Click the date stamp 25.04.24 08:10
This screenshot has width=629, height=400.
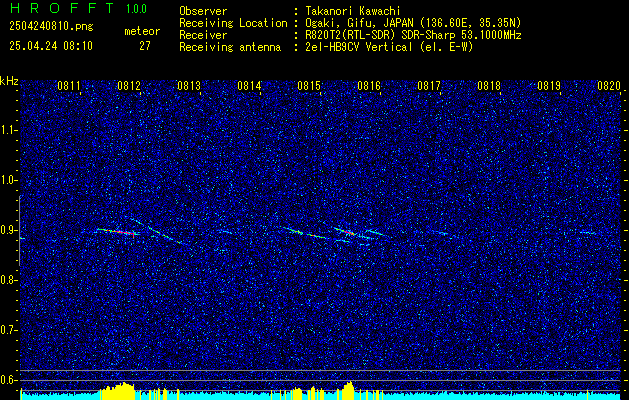(x=51, y=46)
